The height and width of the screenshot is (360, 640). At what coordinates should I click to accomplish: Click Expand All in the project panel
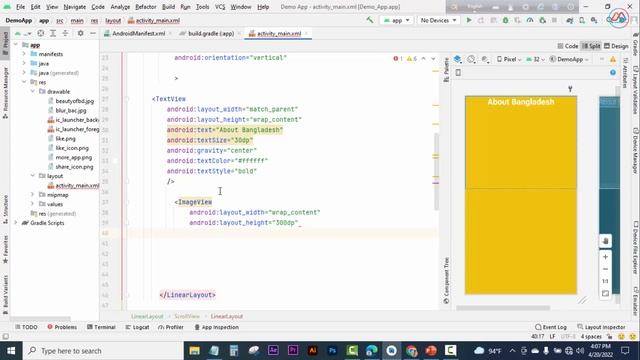(53, 33)
